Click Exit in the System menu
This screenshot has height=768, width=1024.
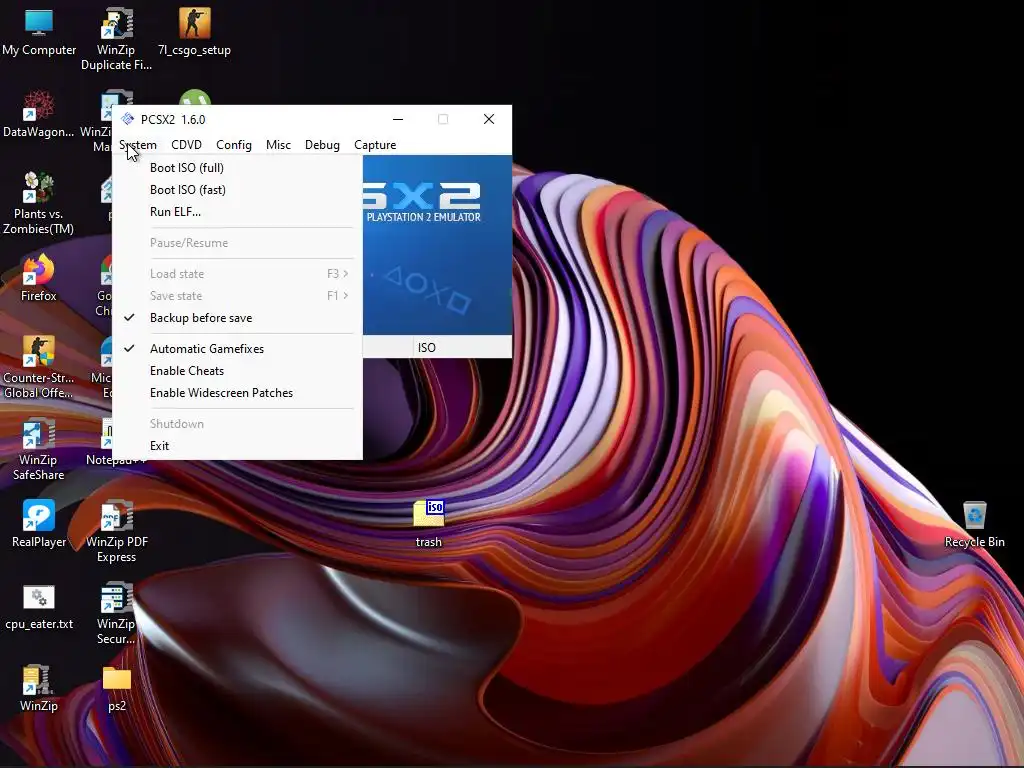238,446
